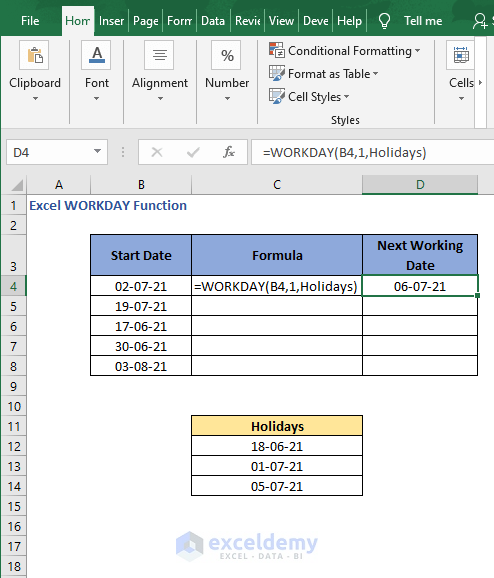
Task: Select cell with date 02-07-21
Action: (x=141, y=286)
